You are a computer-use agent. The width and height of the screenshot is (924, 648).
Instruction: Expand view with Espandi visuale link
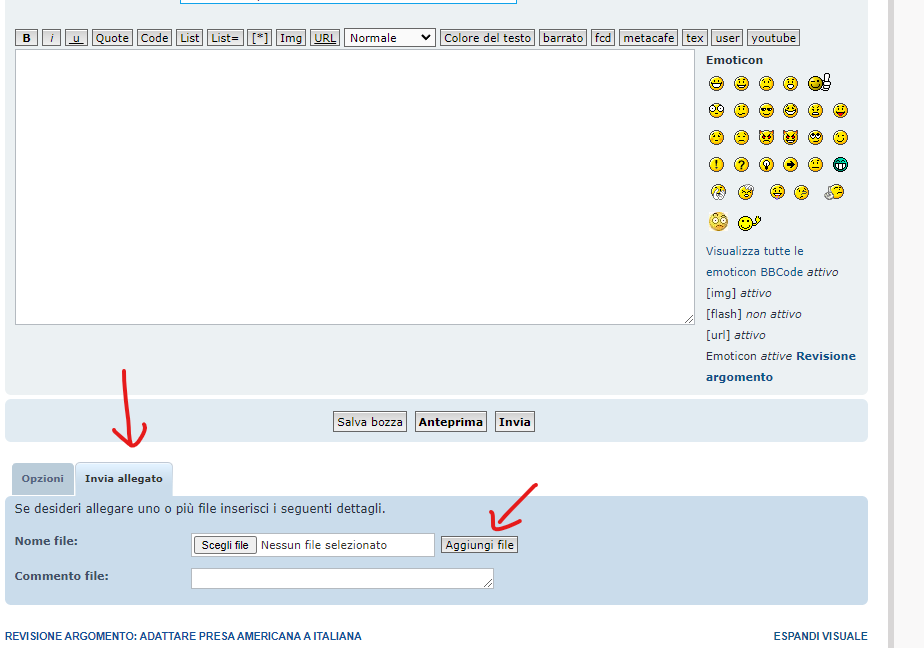click(x=820, y=636)
